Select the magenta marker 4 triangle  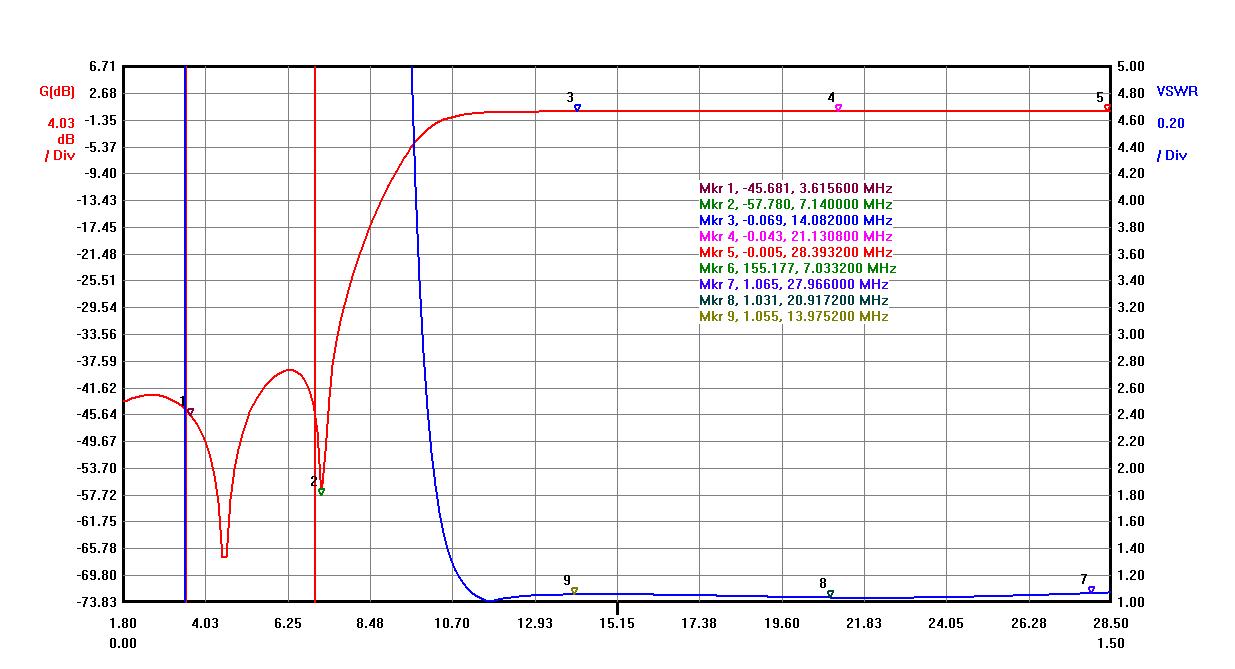[x=838, y=107]
